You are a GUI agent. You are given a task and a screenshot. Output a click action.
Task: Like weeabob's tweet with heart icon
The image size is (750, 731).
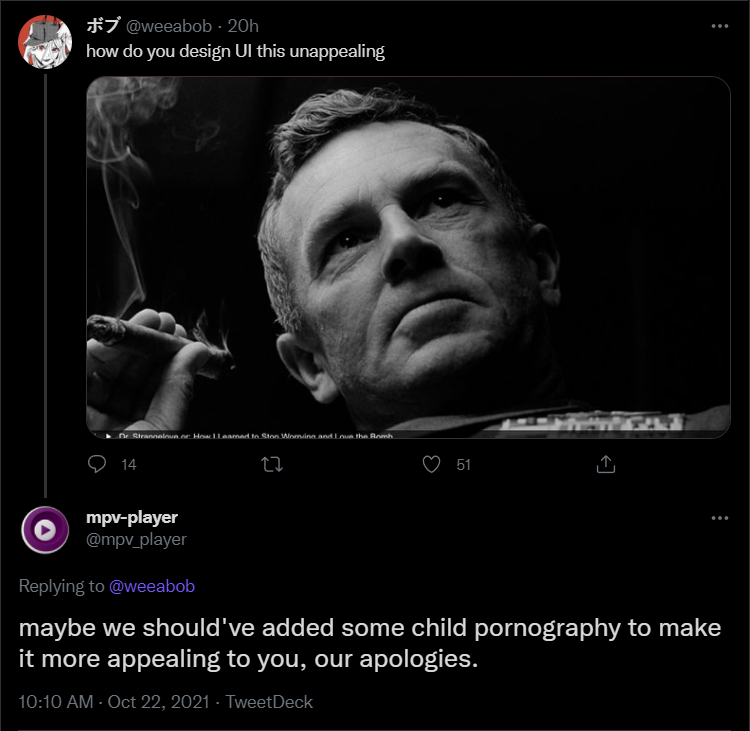click(x=431, y=464)
